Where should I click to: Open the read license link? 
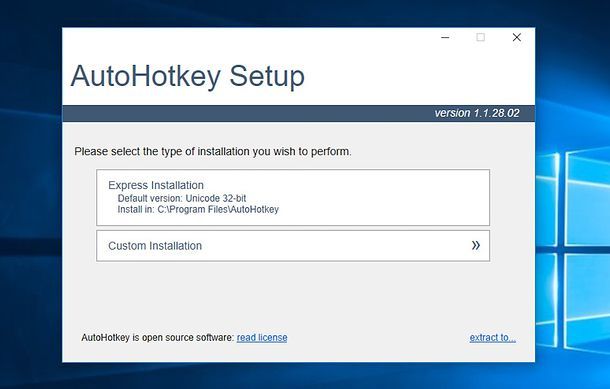(x=262, y=337)
